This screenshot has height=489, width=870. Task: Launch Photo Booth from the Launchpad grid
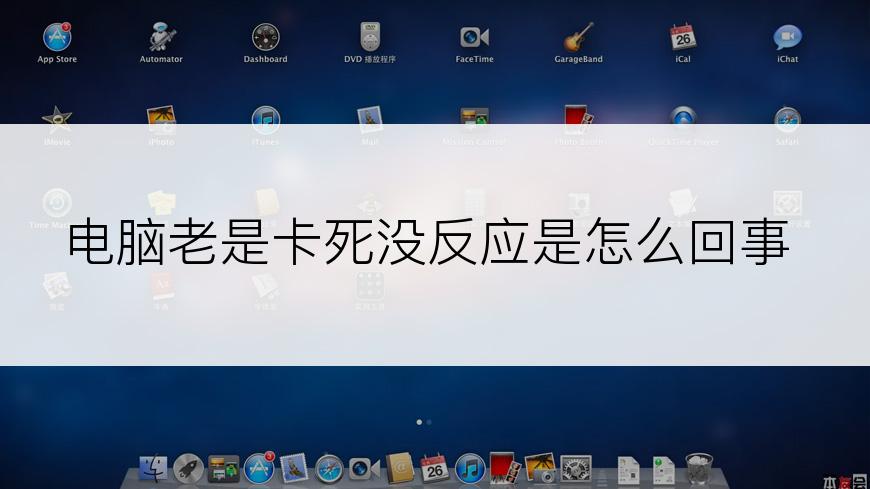point(579,119)
